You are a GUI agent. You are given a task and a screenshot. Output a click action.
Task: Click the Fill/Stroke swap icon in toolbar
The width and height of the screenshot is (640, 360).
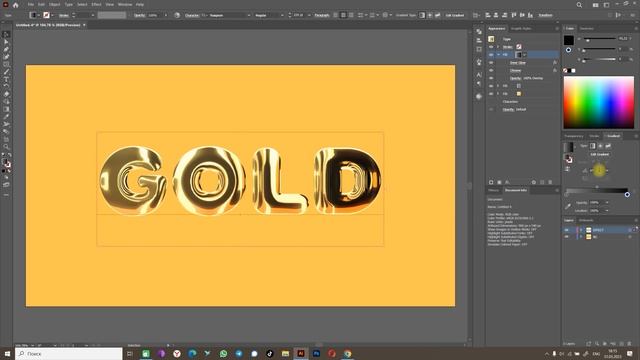(9, 156)
